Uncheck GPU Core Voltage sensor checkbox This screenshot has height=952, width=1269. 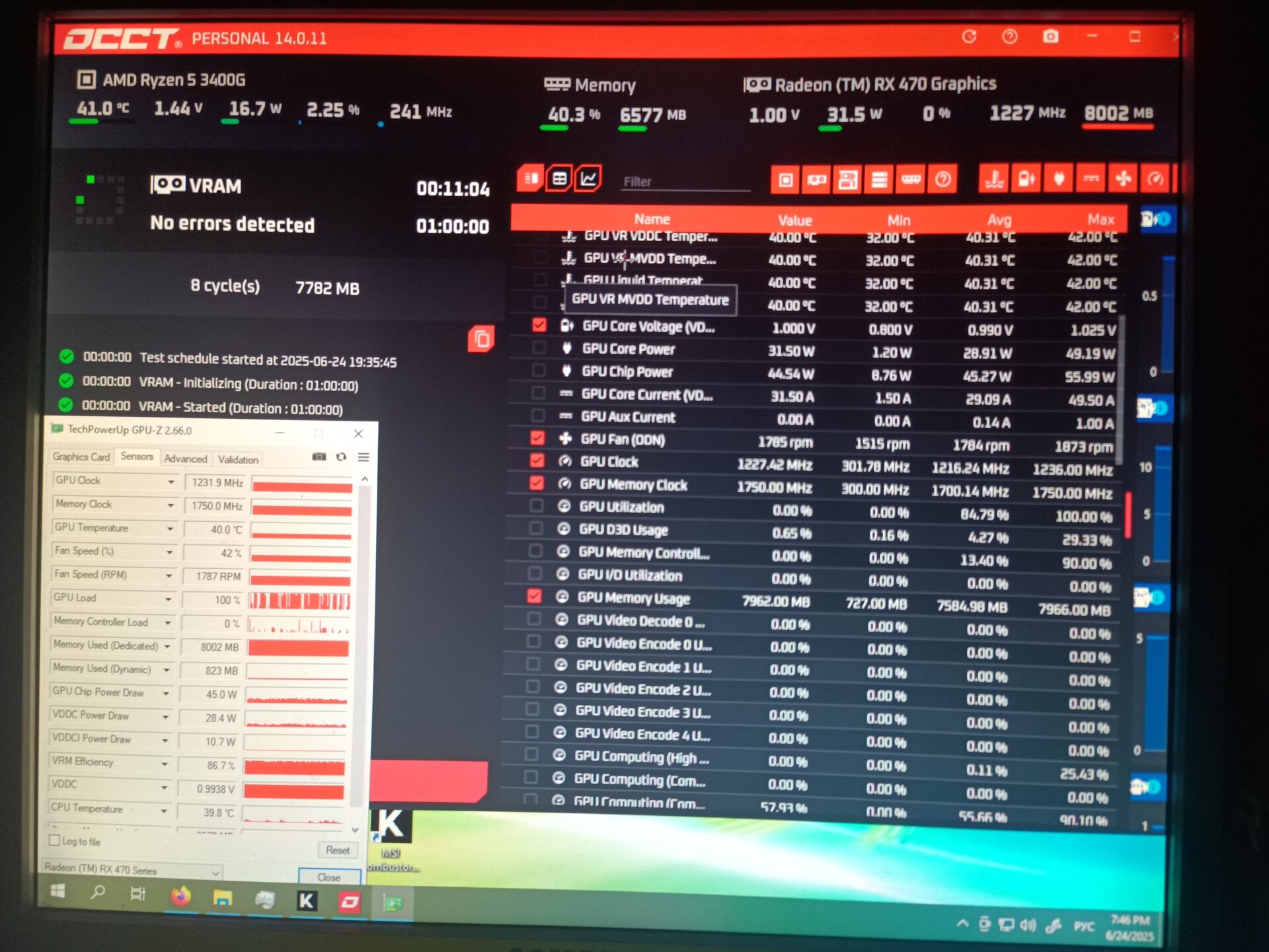(539, 325)
